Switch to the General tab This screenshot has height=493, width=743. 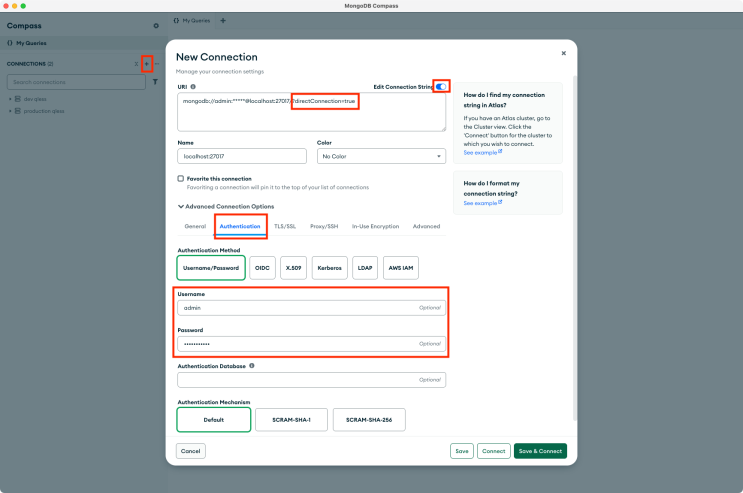(x=195, y=226)
